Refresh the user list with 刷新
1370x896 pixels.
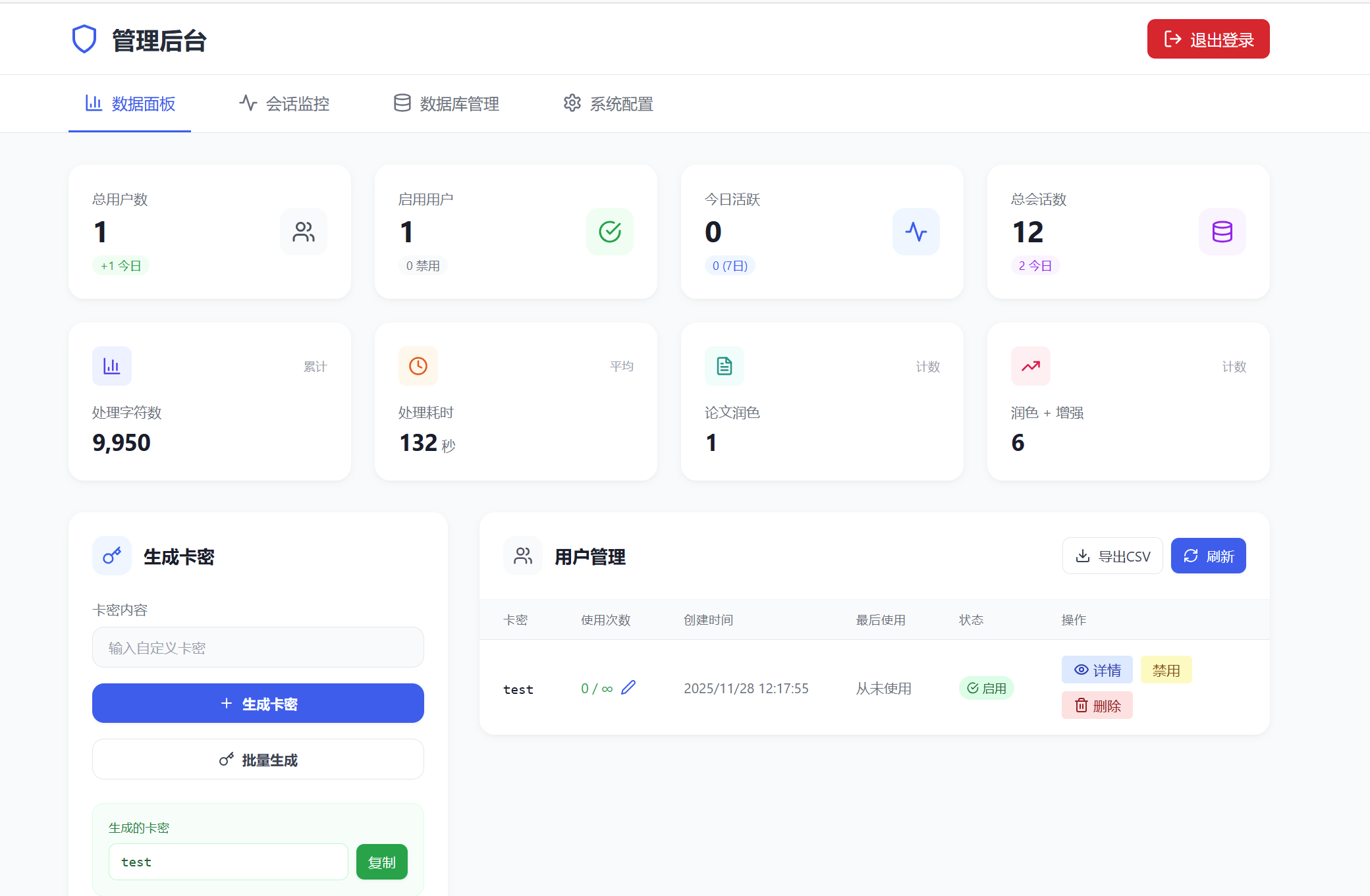click(x=1208, y=556)
